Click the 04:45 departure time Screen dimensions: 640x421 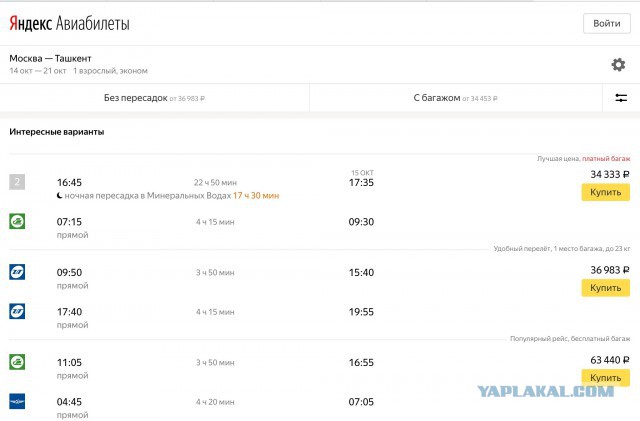pyautogui.click(x=69, y=402)
